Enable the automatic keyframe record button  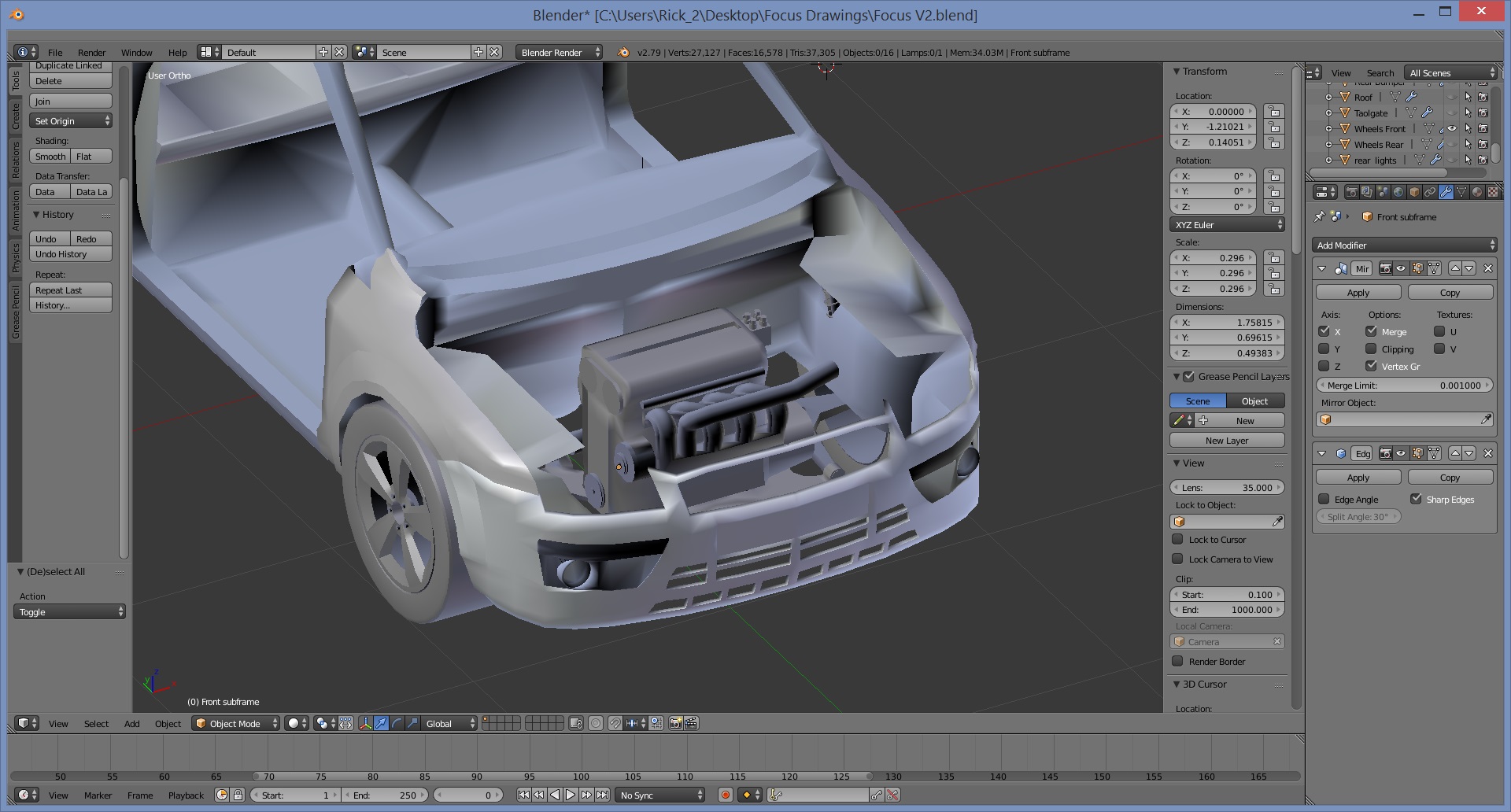pyautogui.click(x=726, y=795)
